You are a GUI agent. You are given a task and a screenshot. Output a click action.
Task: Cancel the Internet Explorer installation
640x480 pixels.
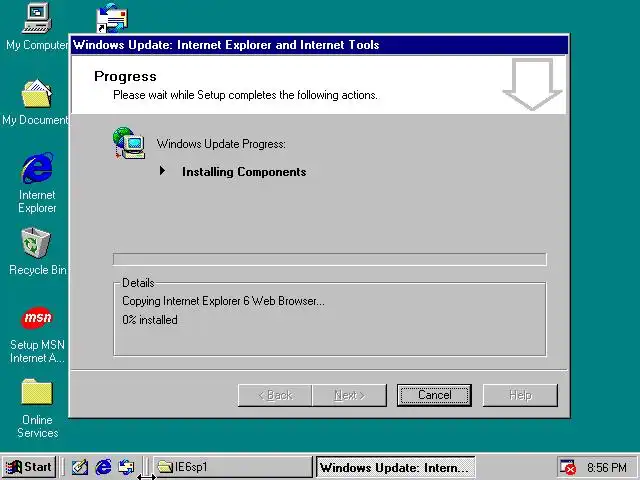point(434,395)
